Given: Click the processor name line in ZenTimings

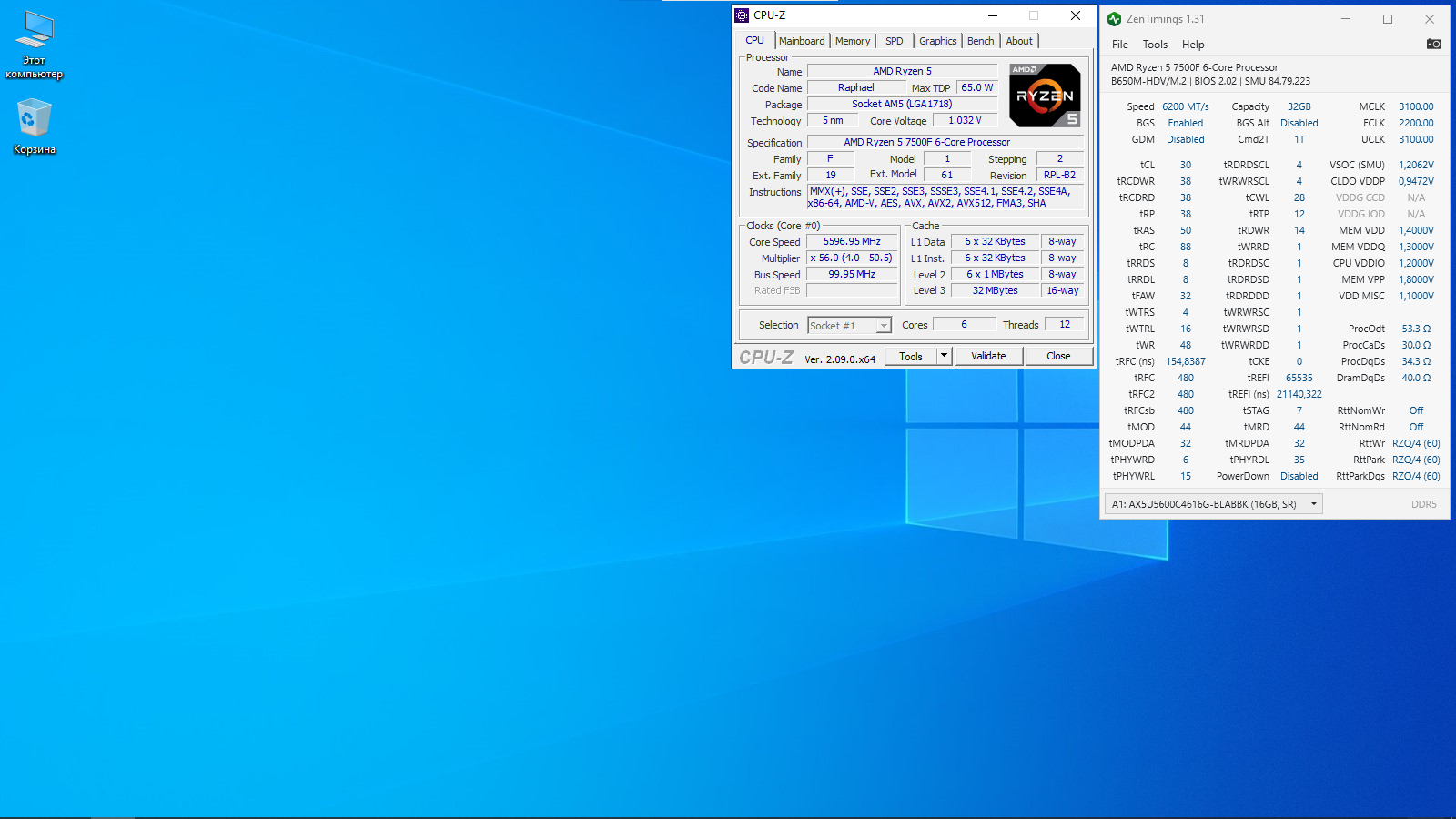Looking at the screenshot, I should click(1194, 67).
